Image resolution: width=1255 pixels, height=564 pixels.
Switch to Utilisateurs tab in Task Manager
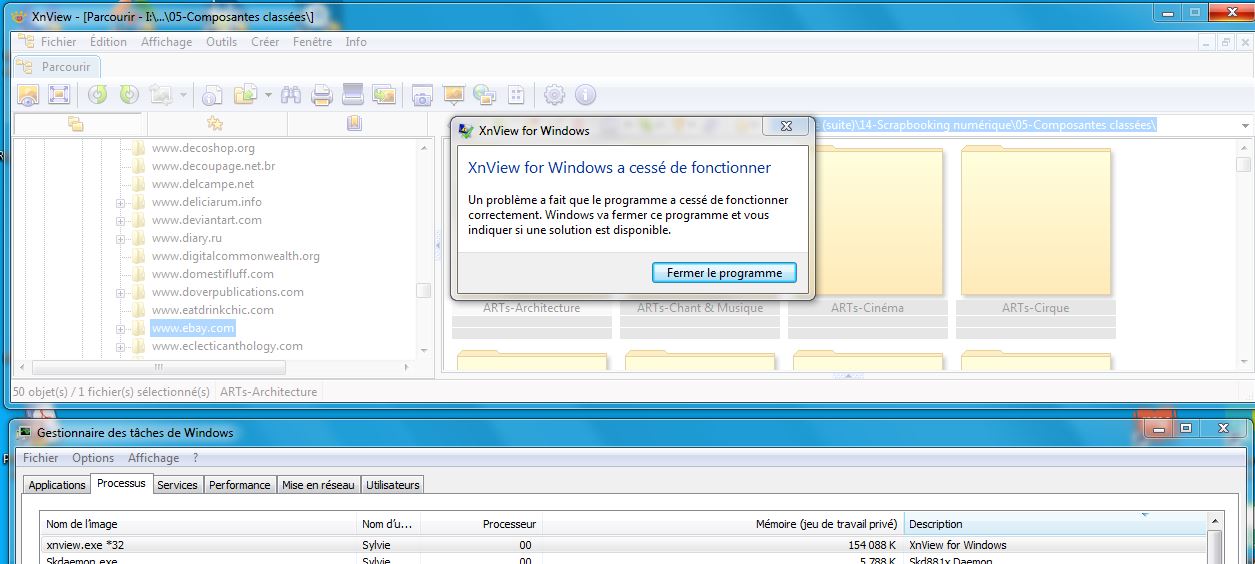tap(393, 485)
